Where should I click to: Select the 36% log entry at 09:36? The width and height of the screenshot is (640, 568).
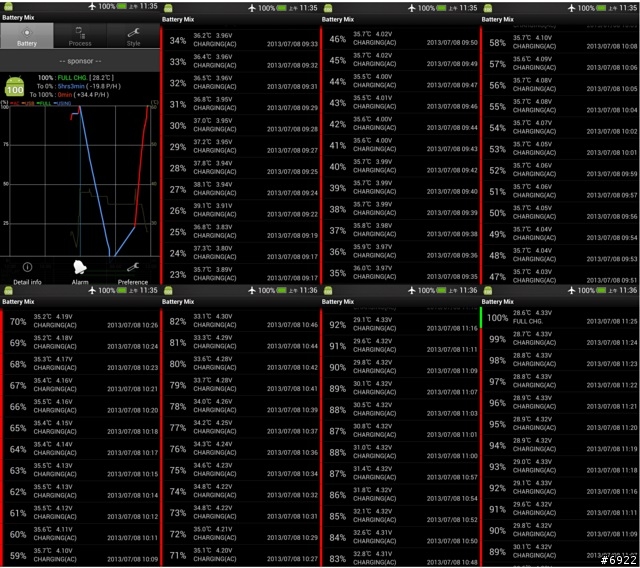(x=400, y=251)
